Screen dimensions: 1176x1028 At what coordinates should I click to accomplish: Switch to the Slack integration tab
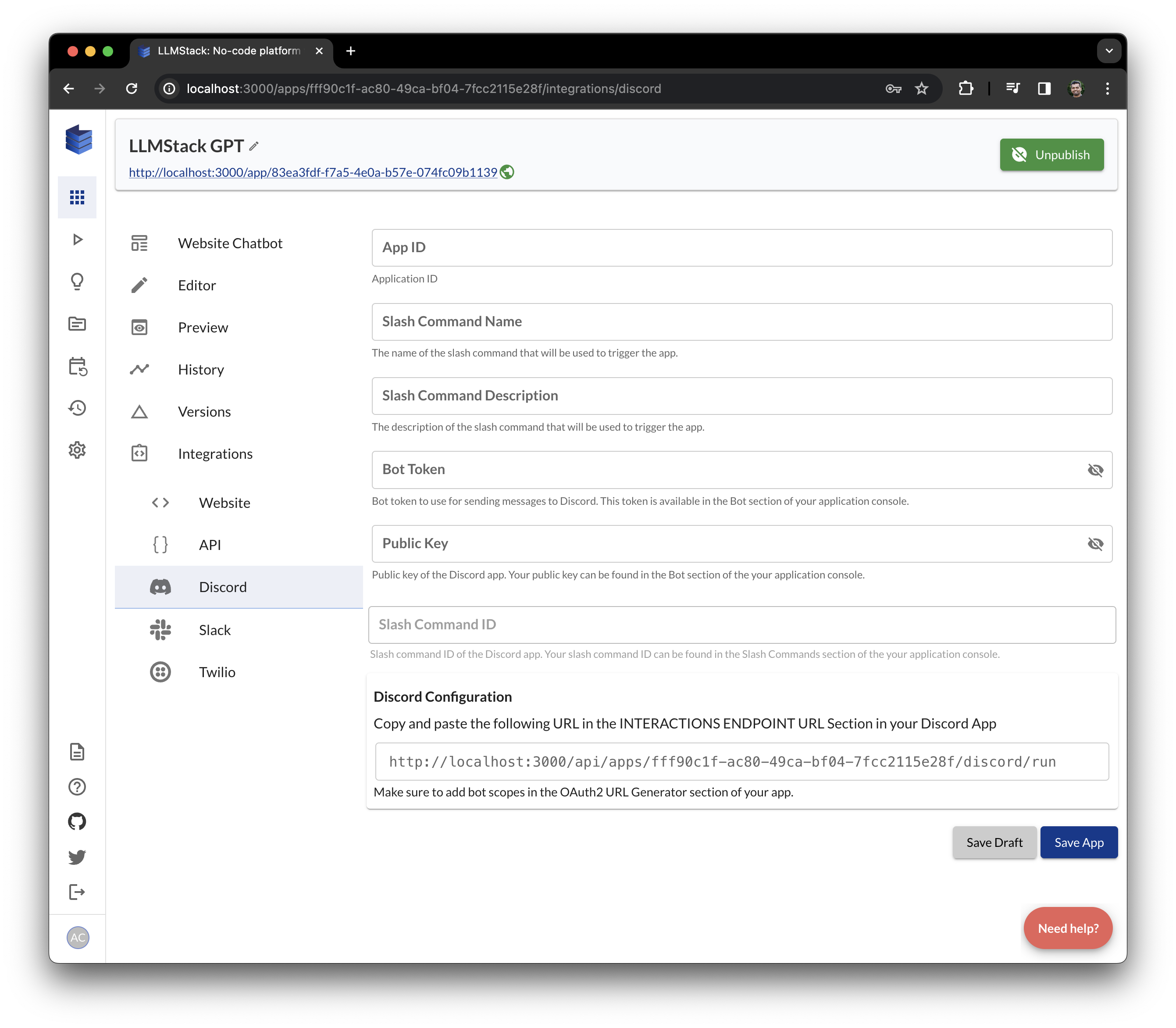point(215,629)
